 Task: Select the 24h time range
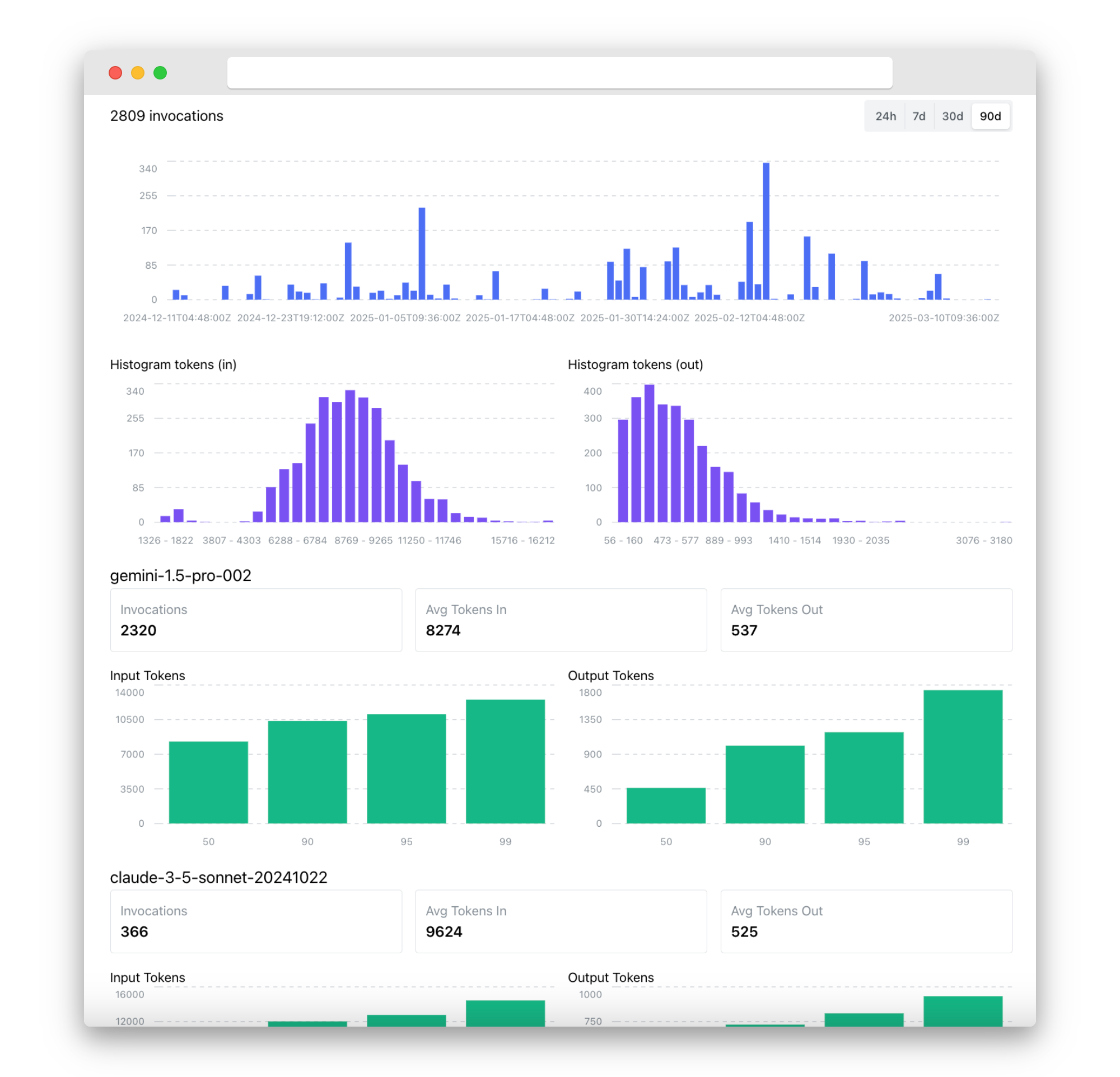tap(886, 116)
